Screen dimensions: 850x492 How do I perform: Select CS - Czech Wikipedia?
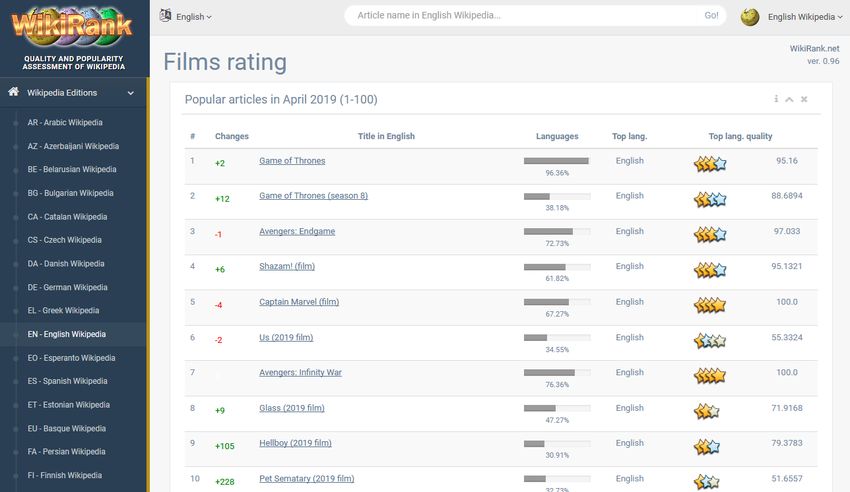click(x=65, y=240)
